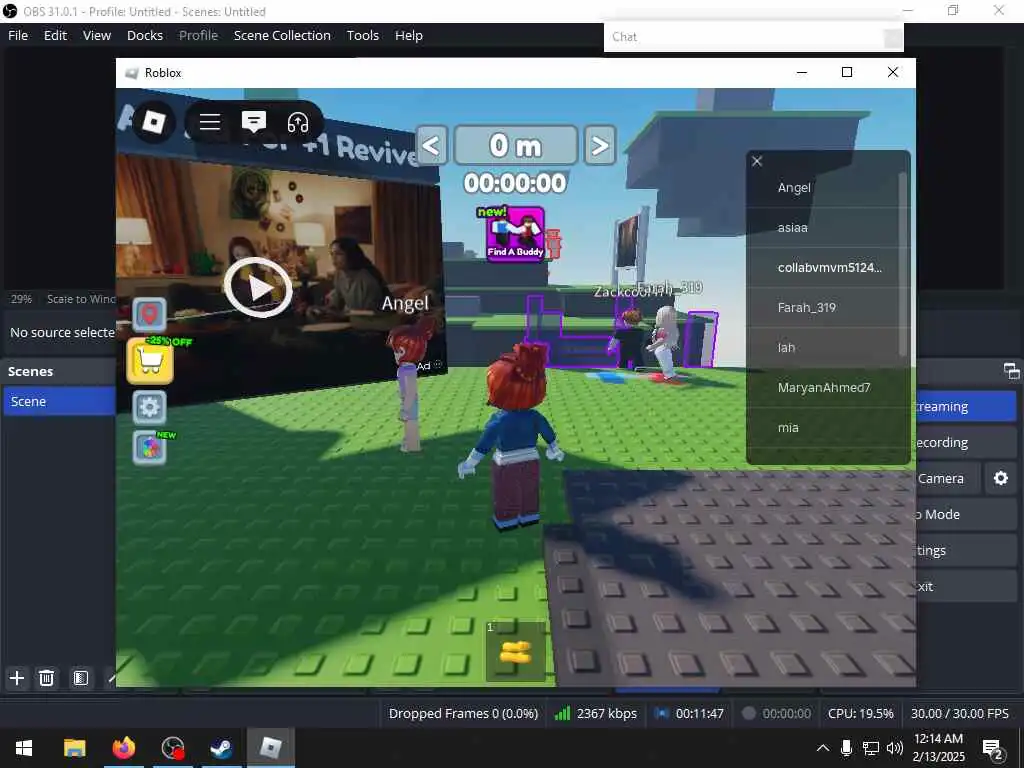Viewport: 1024px width, 768px height.
Task: Play the video advertisement
Action: click(259, 287)
